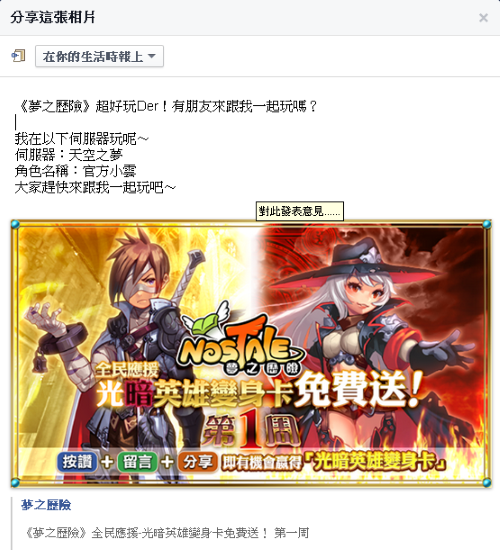
Task: Click the blue 按讚 badge in the banner
Action: click(77, 462)
